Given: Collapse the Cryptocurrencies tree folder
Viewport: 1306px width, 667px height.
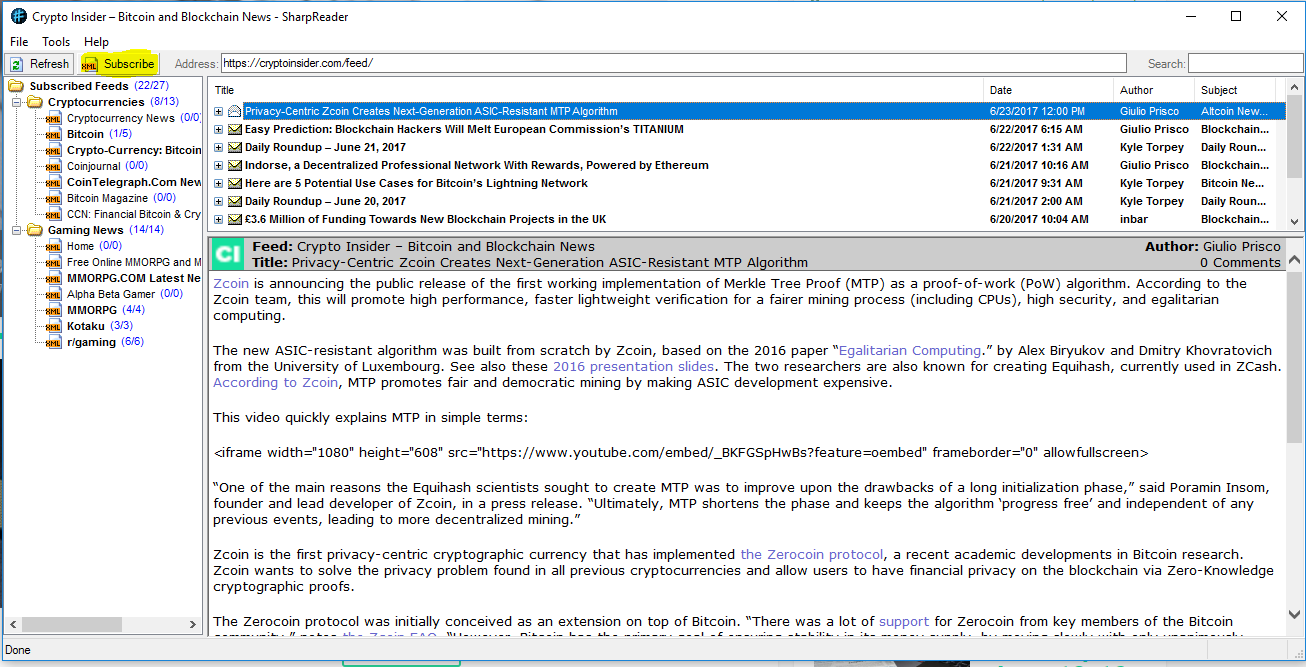Looking at the screenshot, I should (17, 102).
